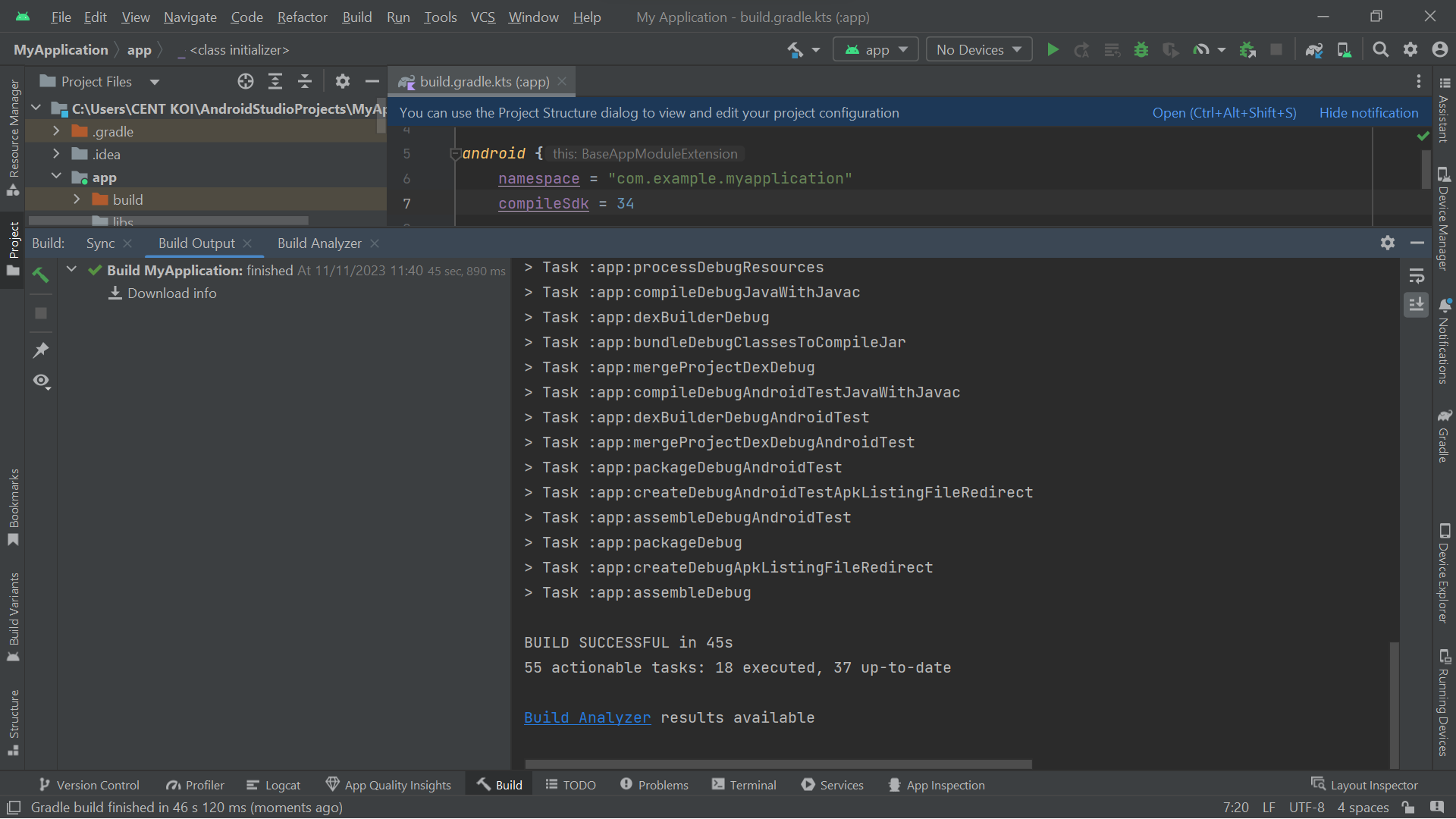Open the Refactor menu
Image resolution: width=1456 pixels, height=819 pixels.
coord(302,17)
